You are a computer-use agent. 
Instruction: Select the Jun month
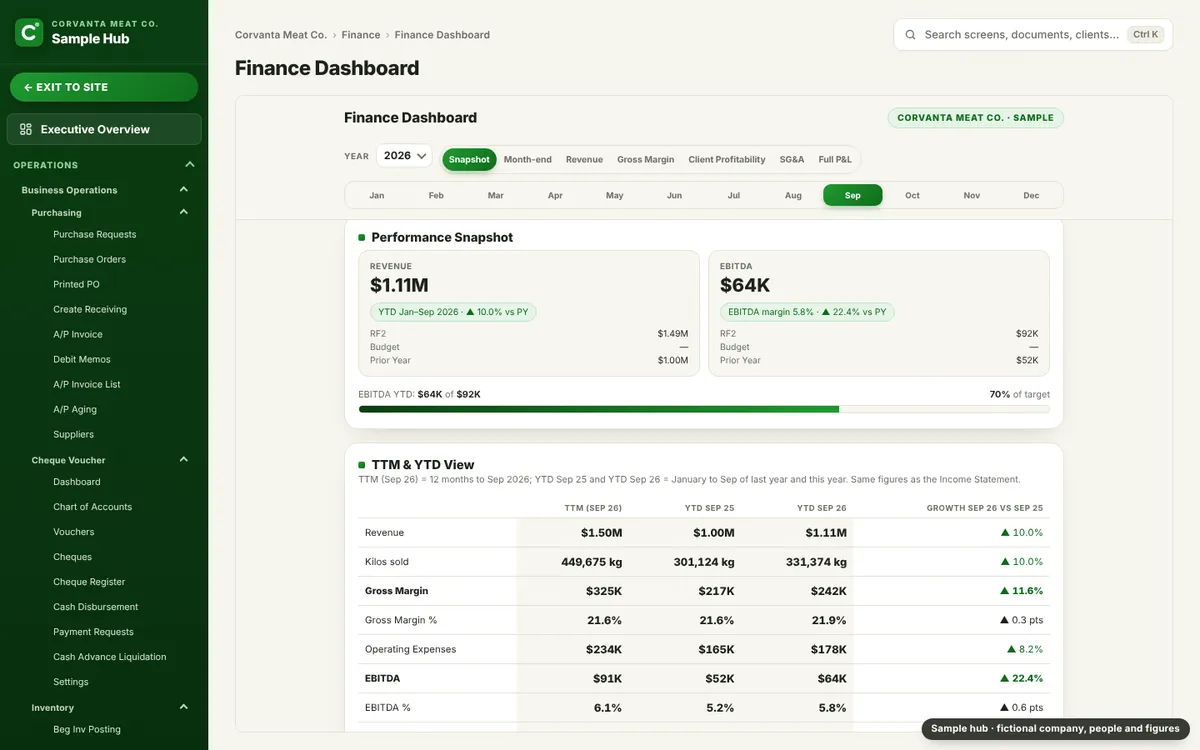pos(674,195)
